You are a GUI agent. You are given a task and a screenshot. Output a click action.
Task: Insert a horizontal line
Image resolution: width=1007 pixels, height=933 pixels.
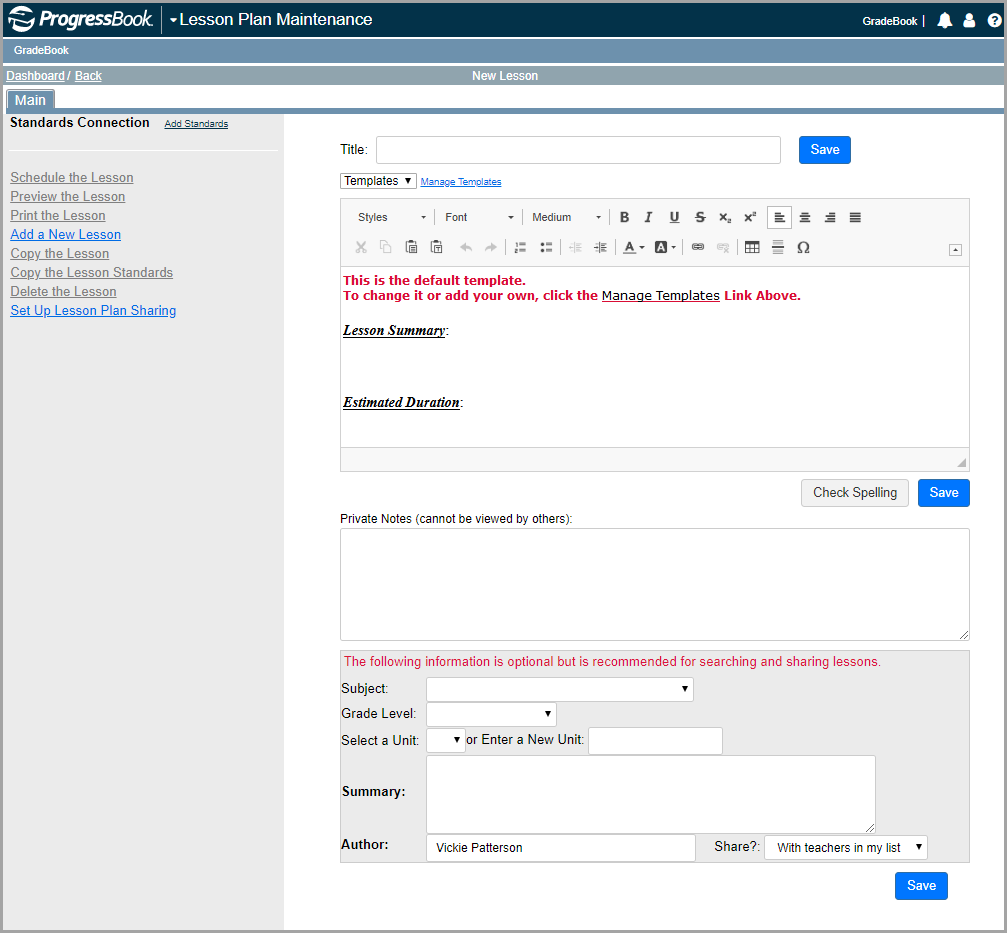[778, 247]
